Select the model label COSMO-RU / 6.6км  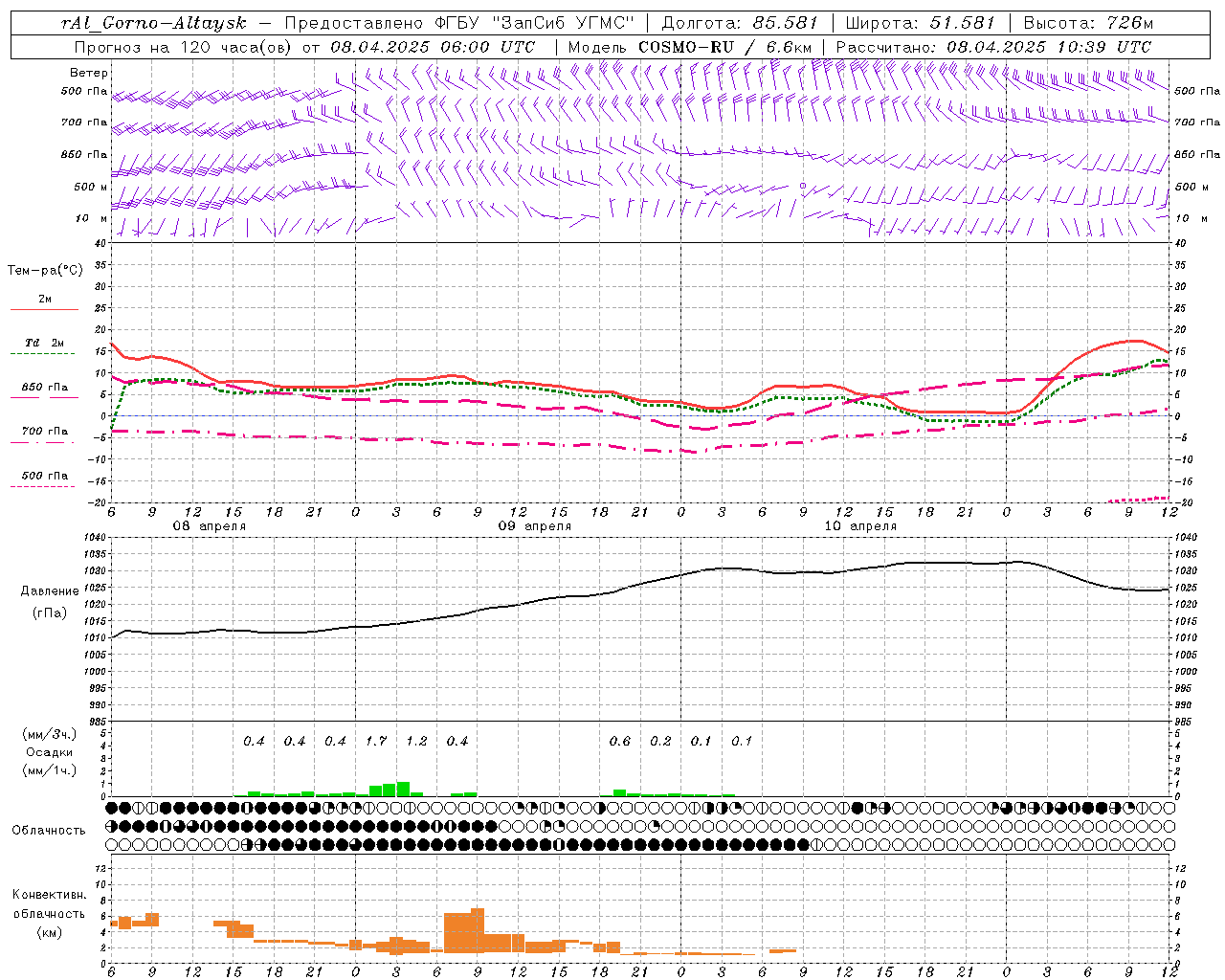click(726, 46)
